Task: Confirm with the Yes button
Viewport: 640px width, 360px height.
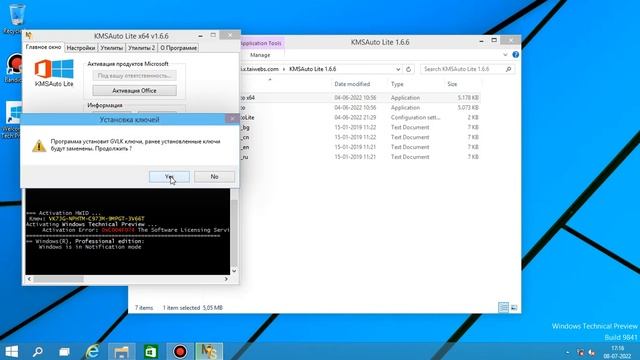Action: [169, 177]
